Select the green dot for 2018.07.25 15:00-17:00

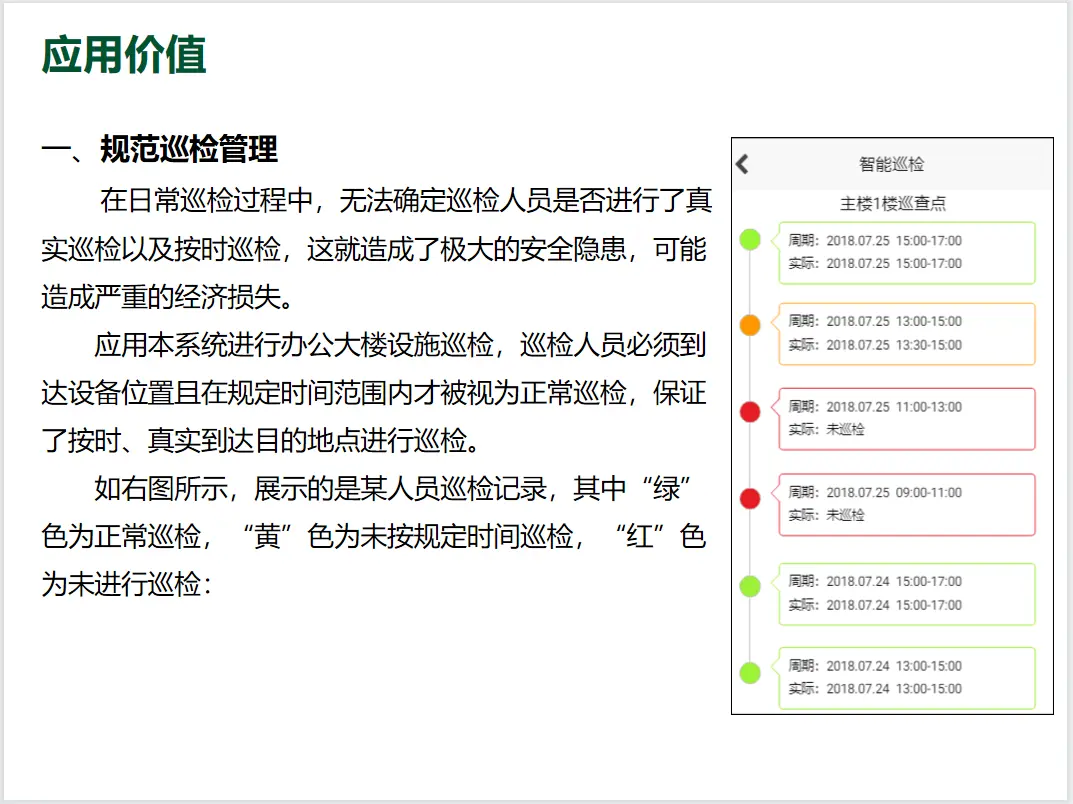(x=750, y=239)
